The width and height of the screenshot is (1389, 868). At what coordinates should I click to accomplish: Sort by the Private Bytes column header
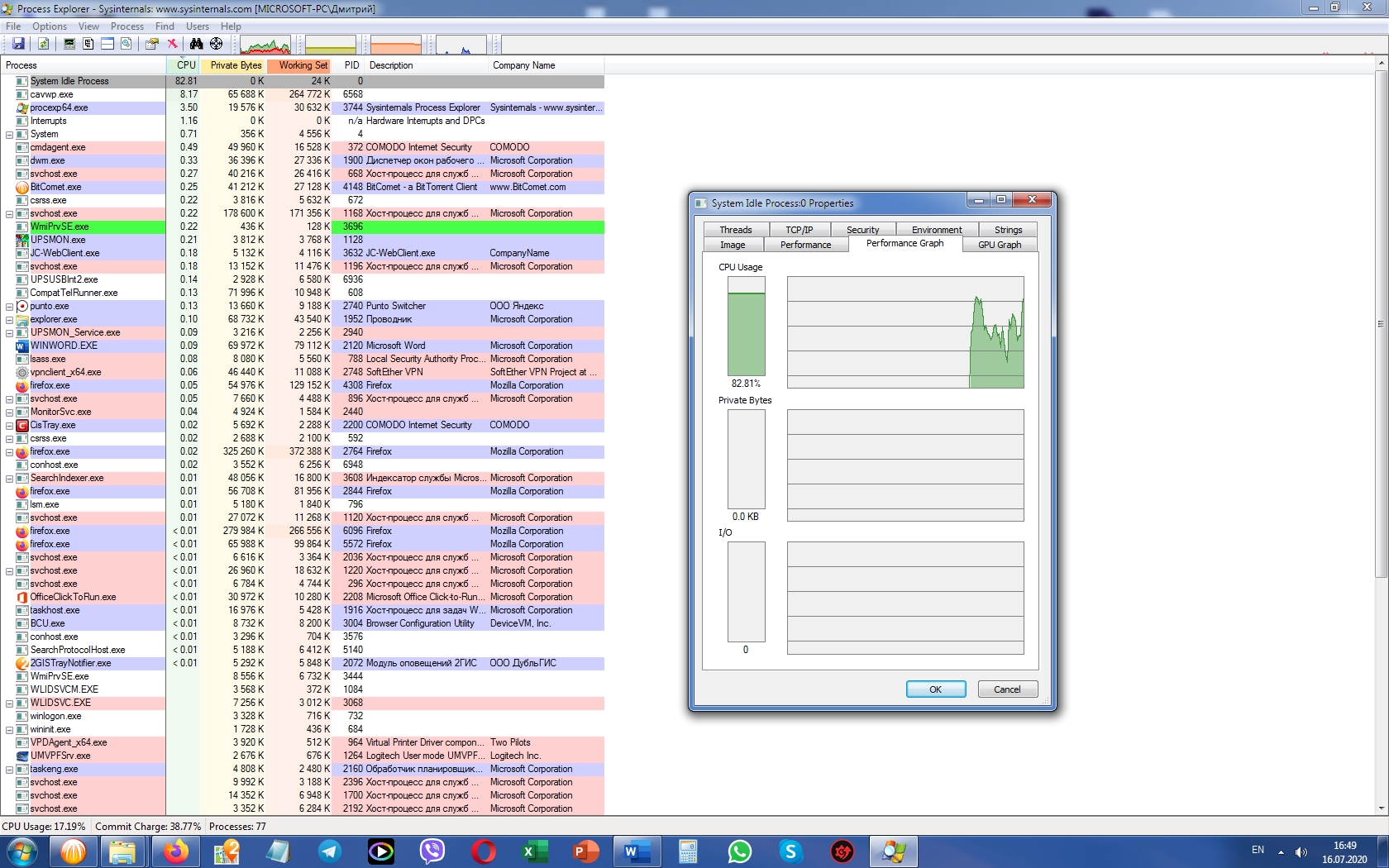click(235, 65)
